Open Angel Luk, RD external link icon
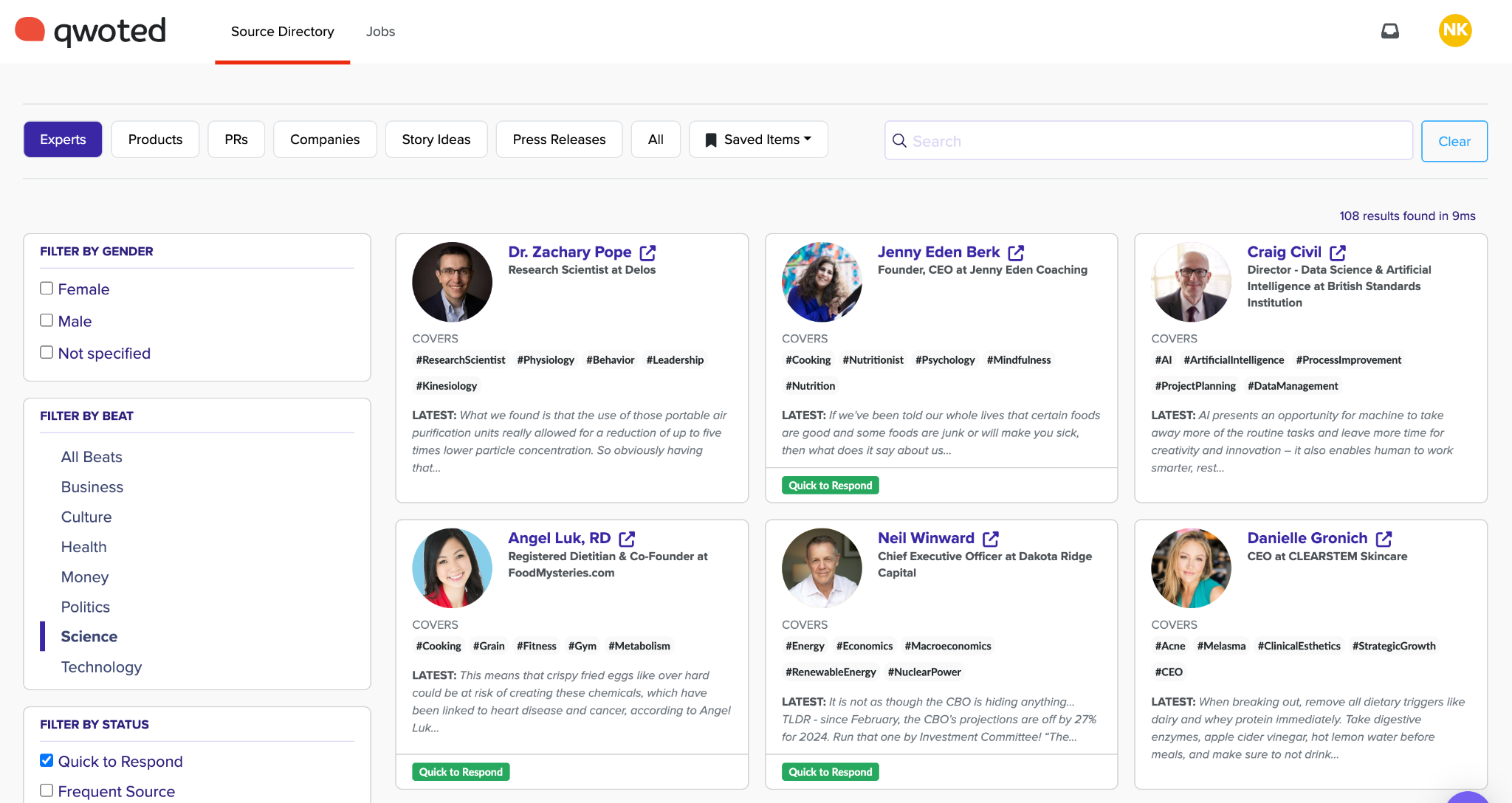 [x=627, y=539]
